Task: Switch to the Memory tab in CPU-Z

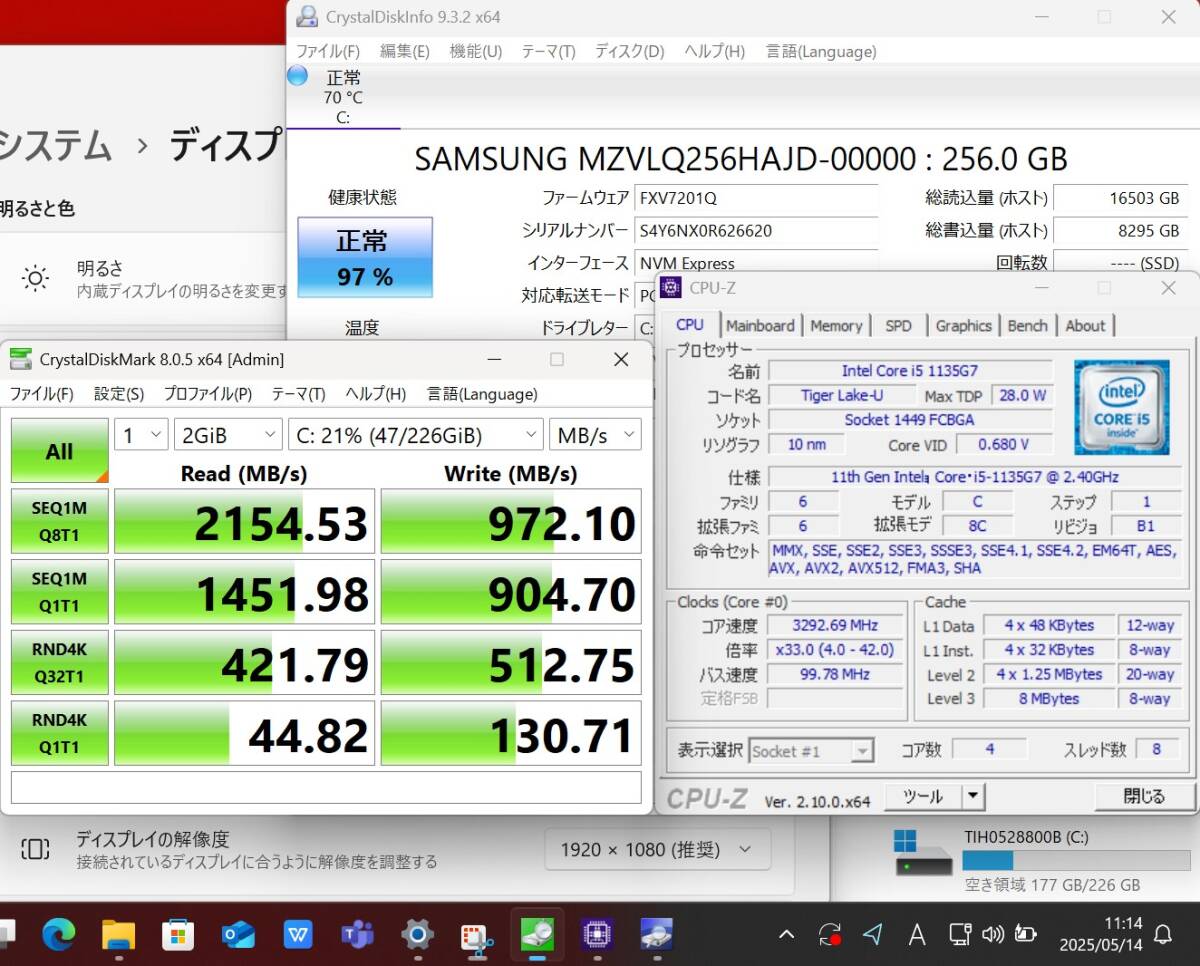Action: [836, 325]
